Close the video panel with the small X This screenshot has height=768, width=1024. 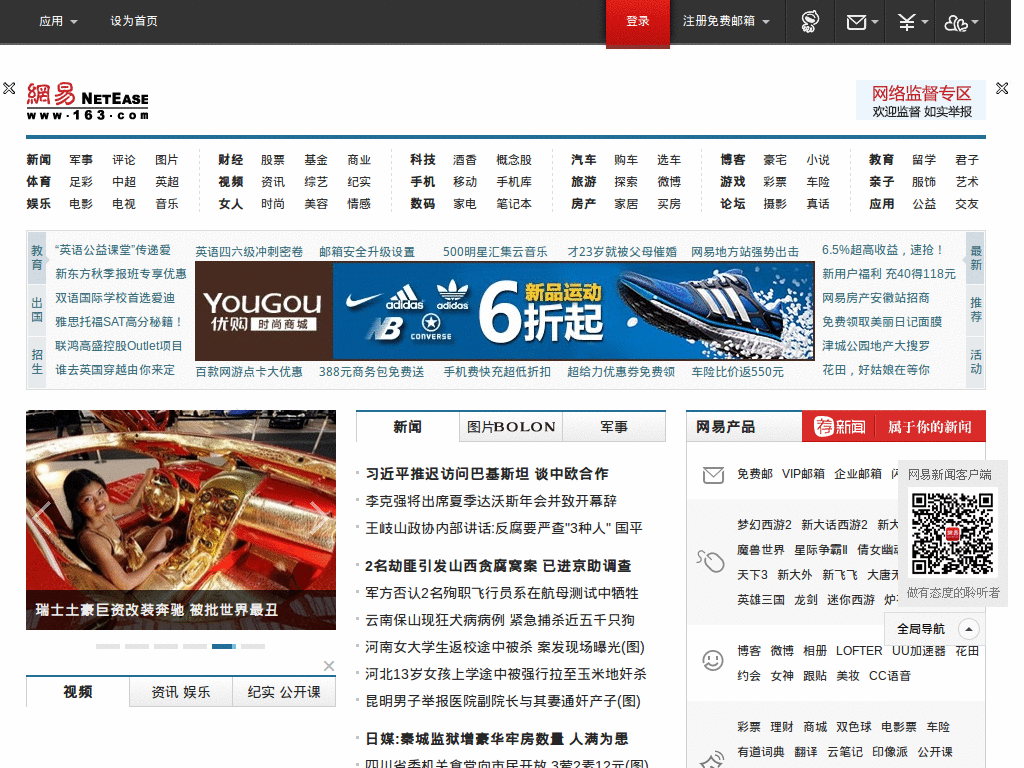coord(329,665)
